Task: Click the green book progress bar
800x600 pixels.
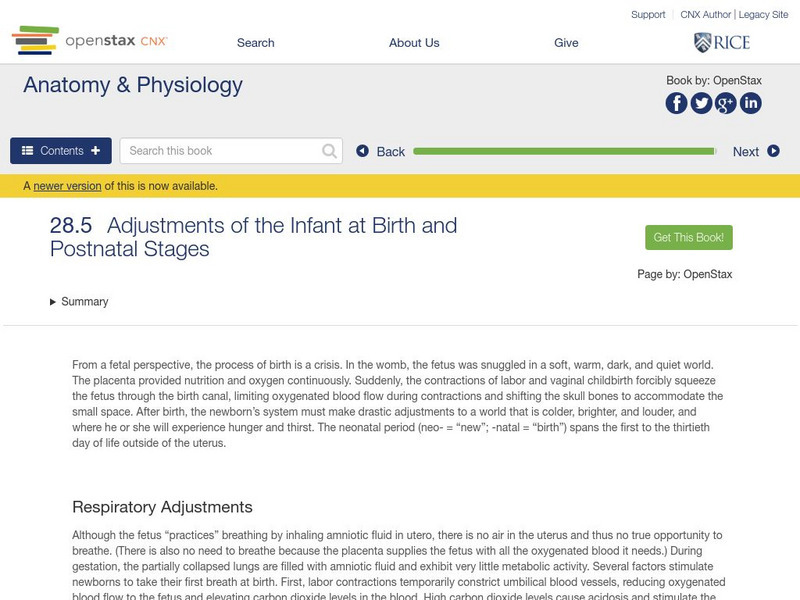Action: [564, 151]
